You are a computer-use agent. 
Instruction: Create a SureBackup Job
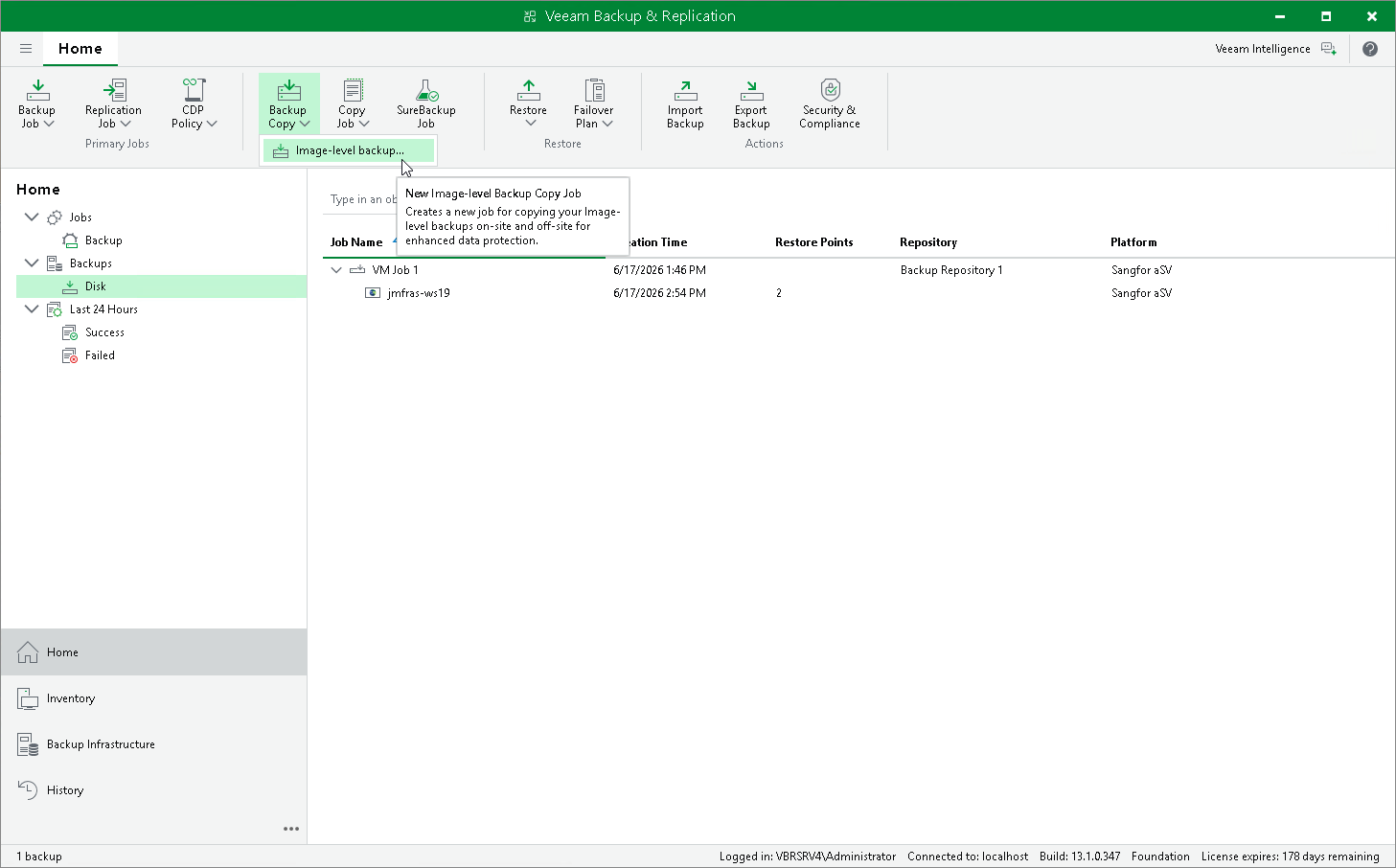coord(426,103)
